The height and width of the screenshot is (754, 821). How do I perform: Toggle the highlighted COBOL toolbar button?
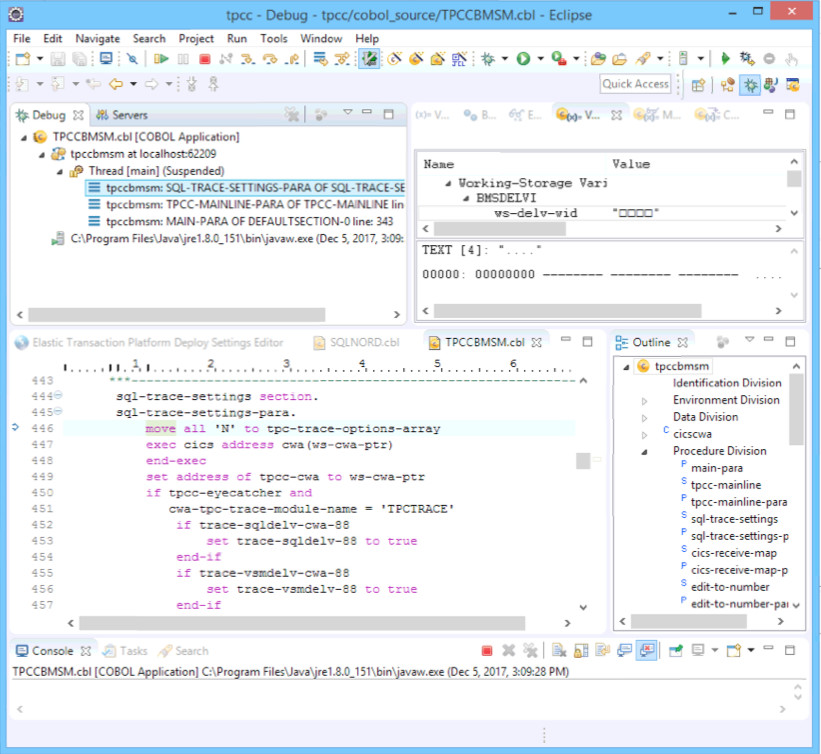click(369, 59)
